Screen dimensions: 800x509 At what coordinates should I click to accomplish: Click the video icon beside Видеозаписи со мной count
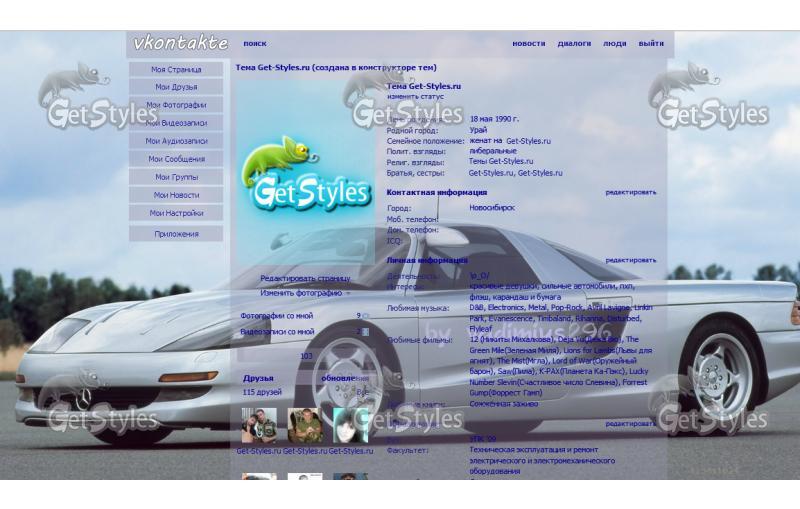365,332
